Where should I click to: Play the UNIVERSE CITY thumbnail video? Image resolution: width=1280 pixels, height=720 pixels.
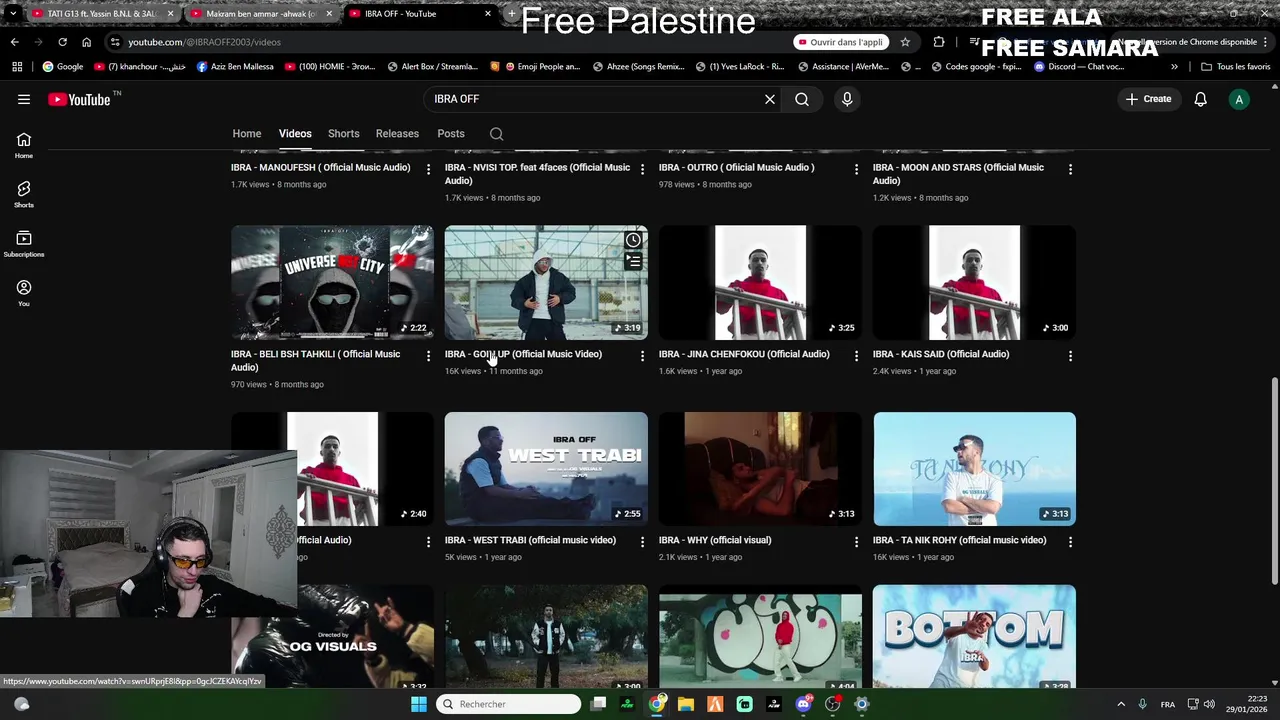pos(332,283)
